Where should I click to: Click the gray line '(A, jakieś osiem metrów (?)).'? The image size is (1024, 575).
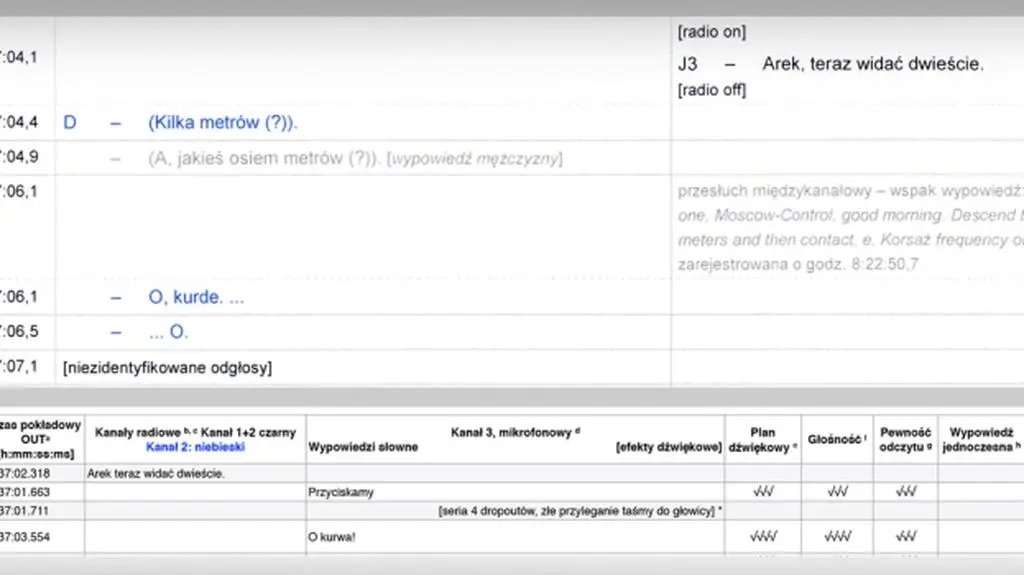click(264, 158)
